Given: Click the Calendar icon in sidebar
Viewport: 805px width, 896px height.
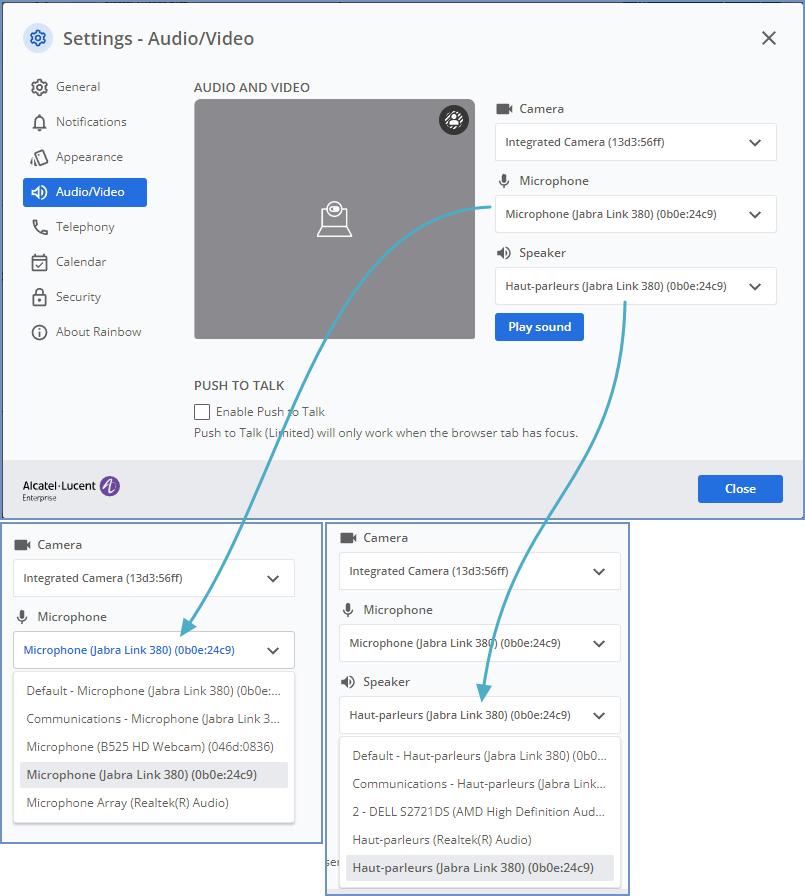Looking at the screenshot, I should [39, 262].
